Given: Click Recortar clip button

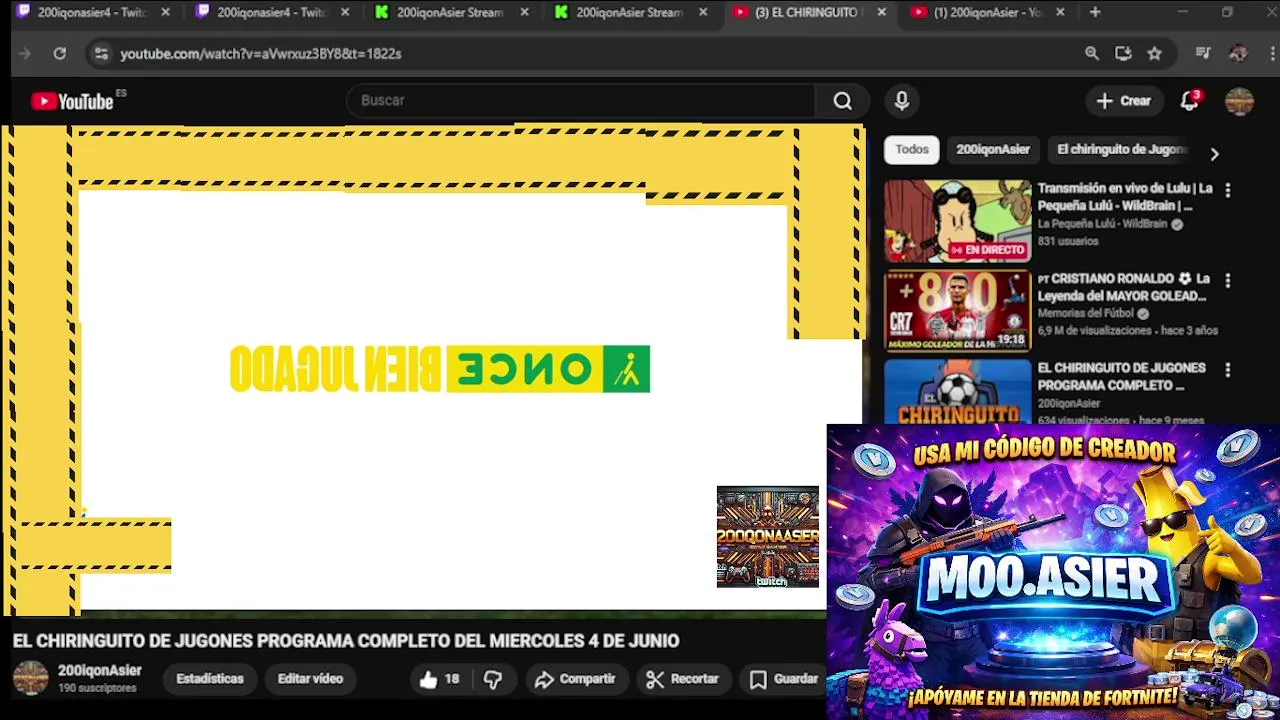Looking at the screenshot, I should (x=683, y=679).
